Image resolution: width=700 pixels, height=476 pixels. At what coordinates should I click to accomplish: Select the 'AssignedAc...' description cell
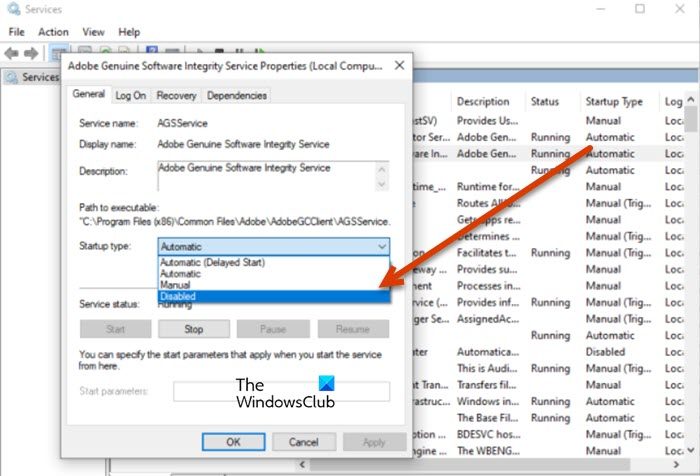click(x=488, y=319)
